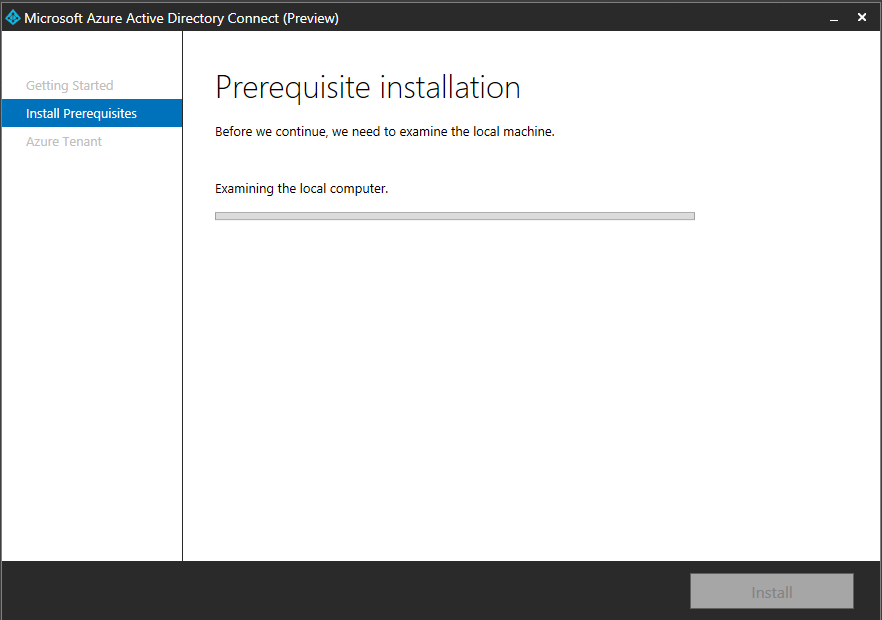882x620 pixels.
Task: Click 'Examining the local computer.' status text
Action: [x=302, y=188]
